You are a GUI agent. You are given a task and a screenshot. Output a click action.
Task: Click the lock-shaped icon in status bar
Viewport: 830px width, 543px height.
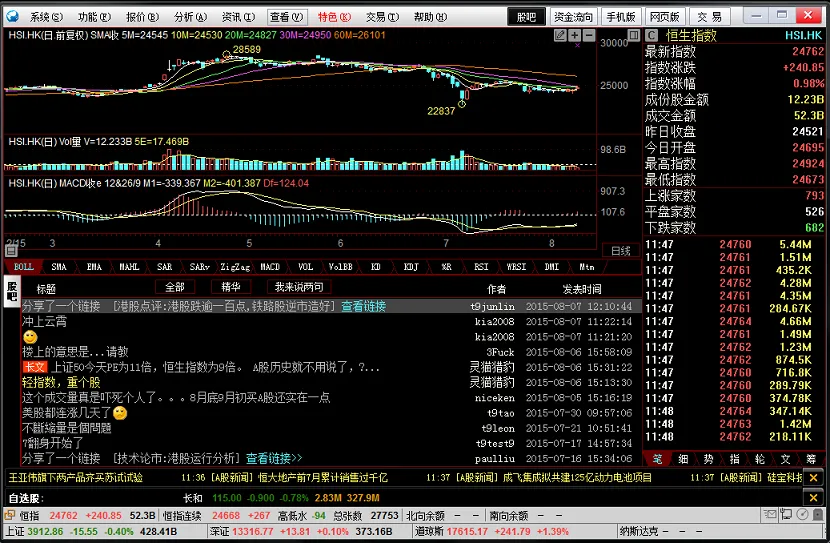click(x=818, y=514)
